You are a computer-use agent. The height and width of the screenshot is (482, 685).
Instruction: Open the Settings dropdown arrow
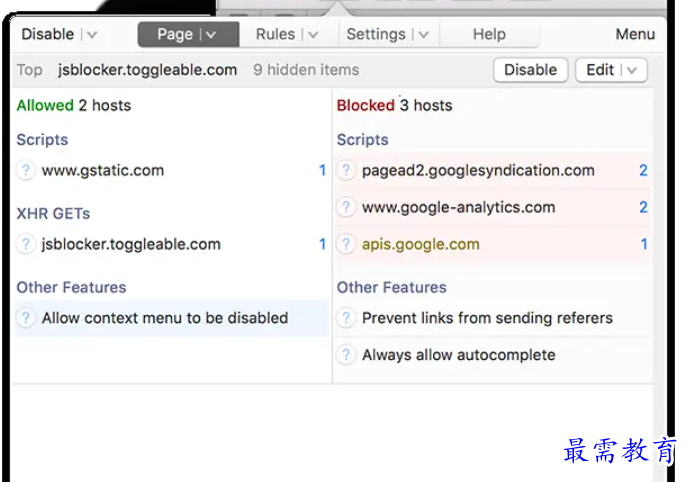tap(423, 35)
